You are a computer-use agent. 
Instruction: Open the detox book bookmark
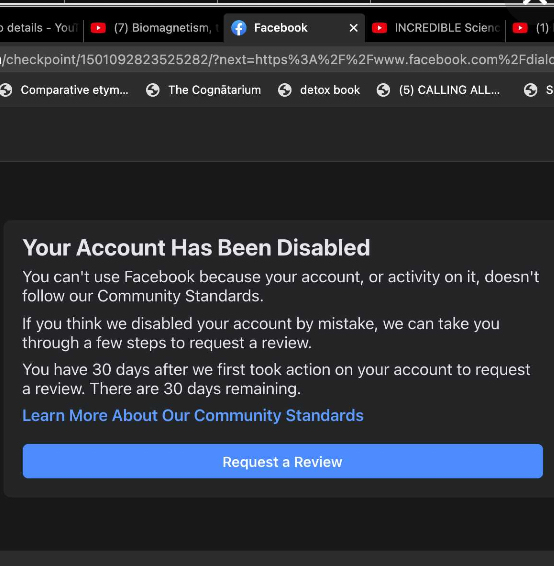[x=319, y=90]
